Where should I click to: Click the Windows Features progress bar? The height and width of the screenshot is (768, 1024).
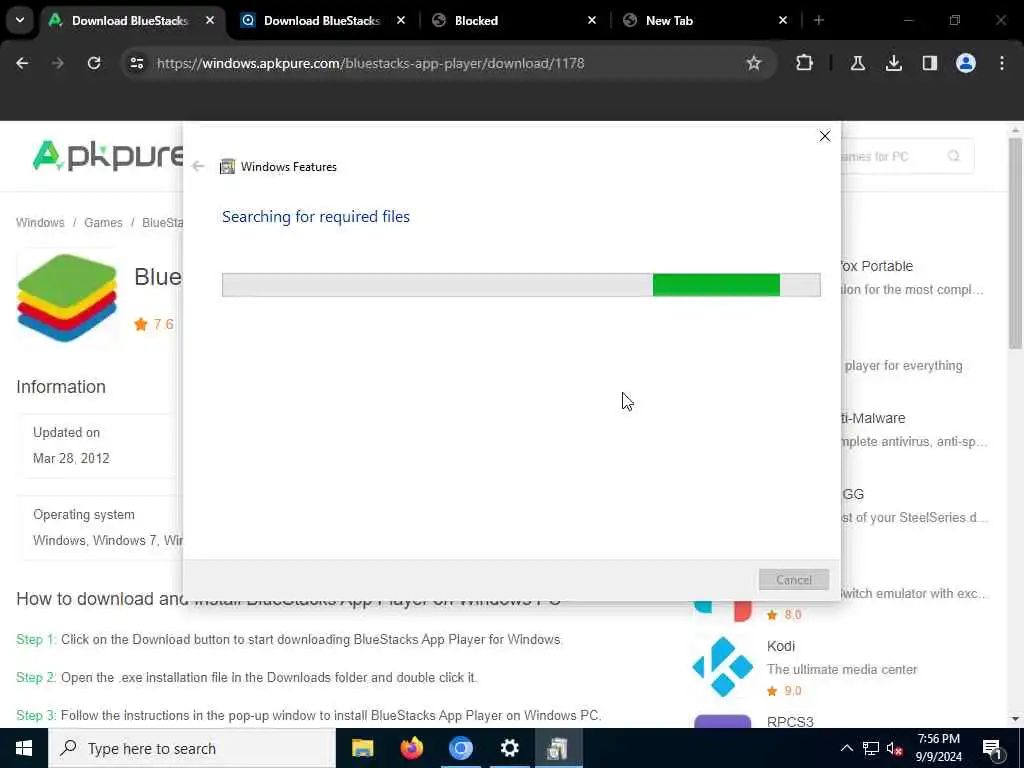(x=521, y=285)
